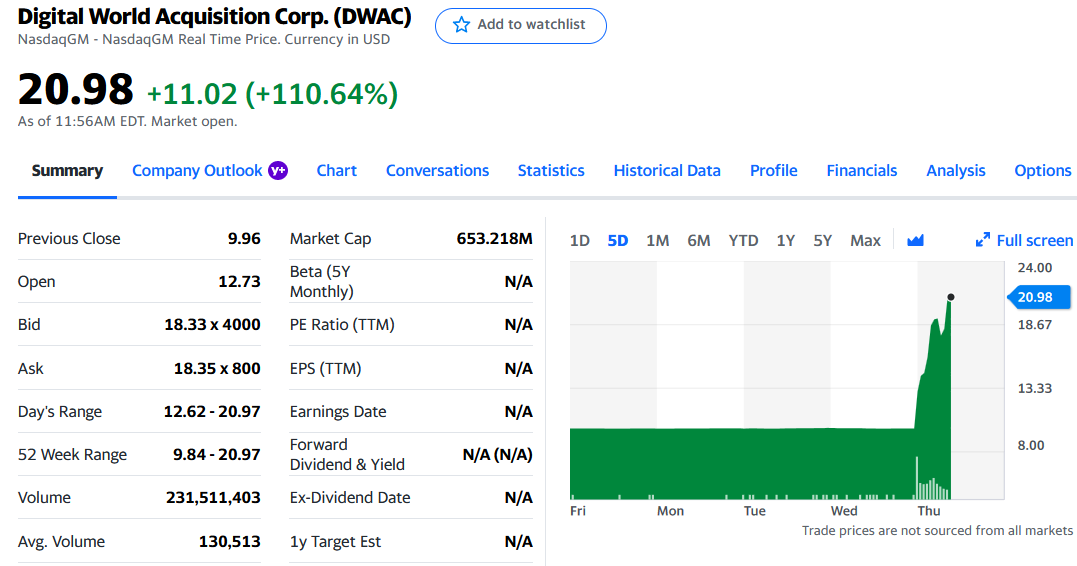Open the Analysis tab
Image resolution: width=1077 pixels, height=566 pixels.
coord(955,170)
